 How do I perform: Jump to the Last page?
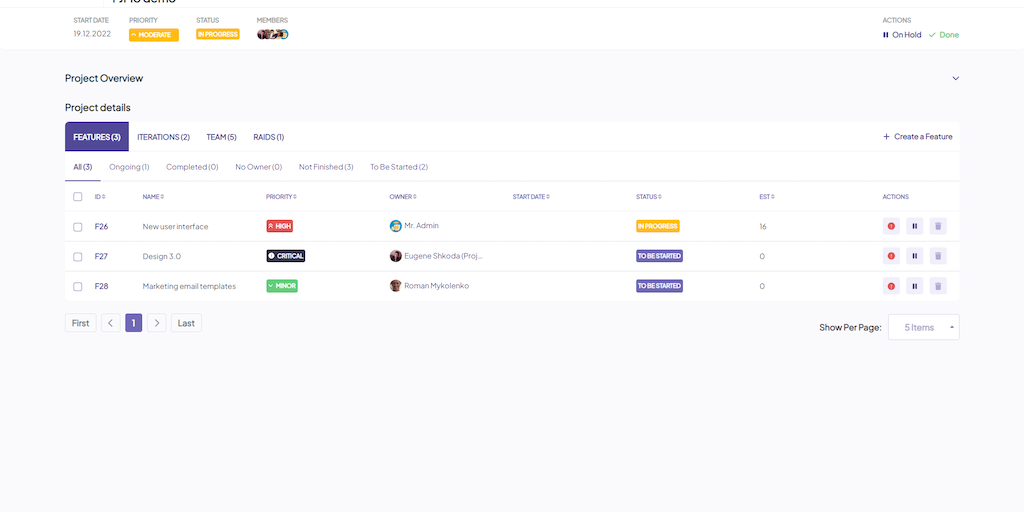[186, 323]
